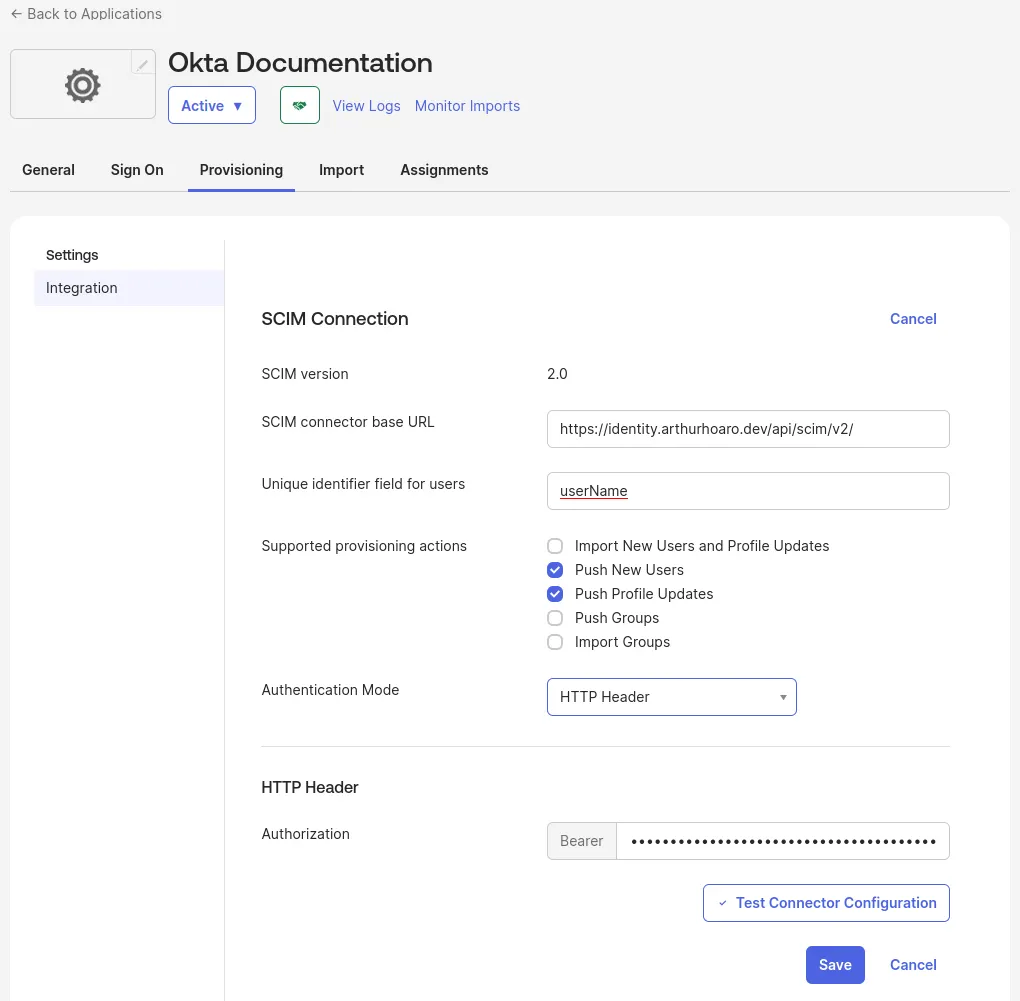Click Cancel next to the Save button
1020x1001 pixels.
(913, 965)
